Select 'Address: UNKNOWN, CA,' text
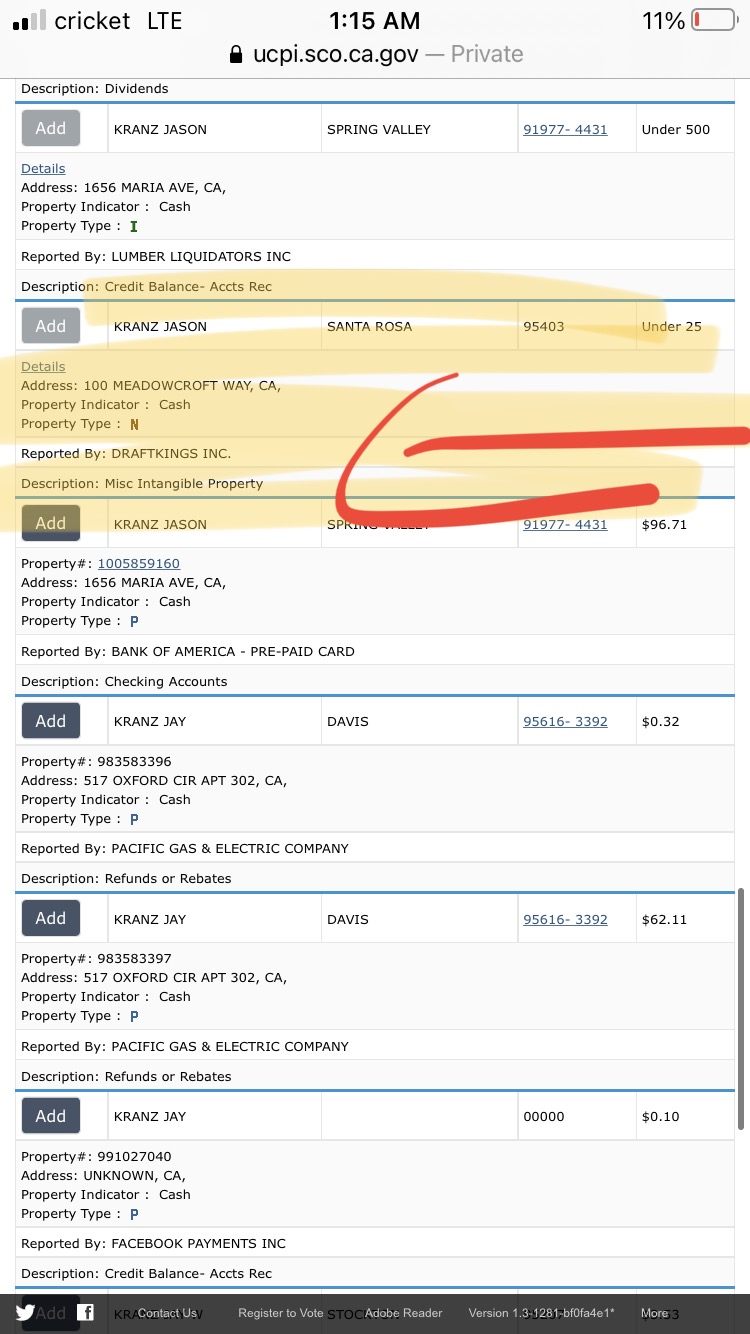750x1334 pixels. click(103, 1175)
